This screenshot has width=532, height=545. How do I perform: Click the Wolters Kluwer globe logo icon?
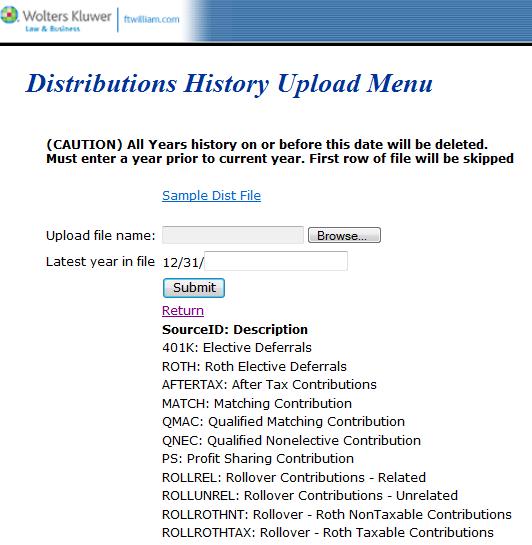point(9,16)
